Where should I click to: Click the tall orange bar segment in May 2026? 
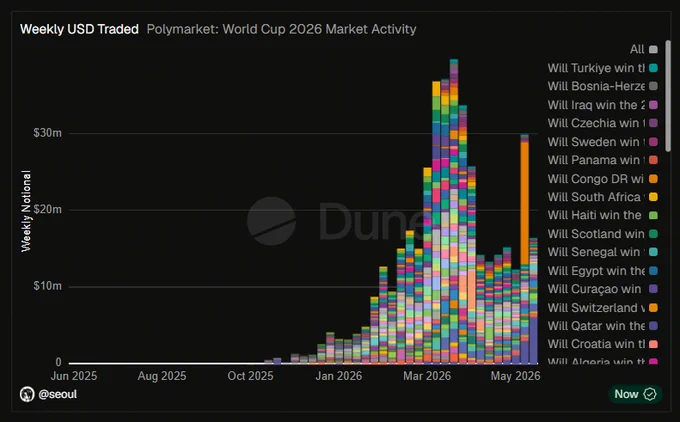point(524,203)
